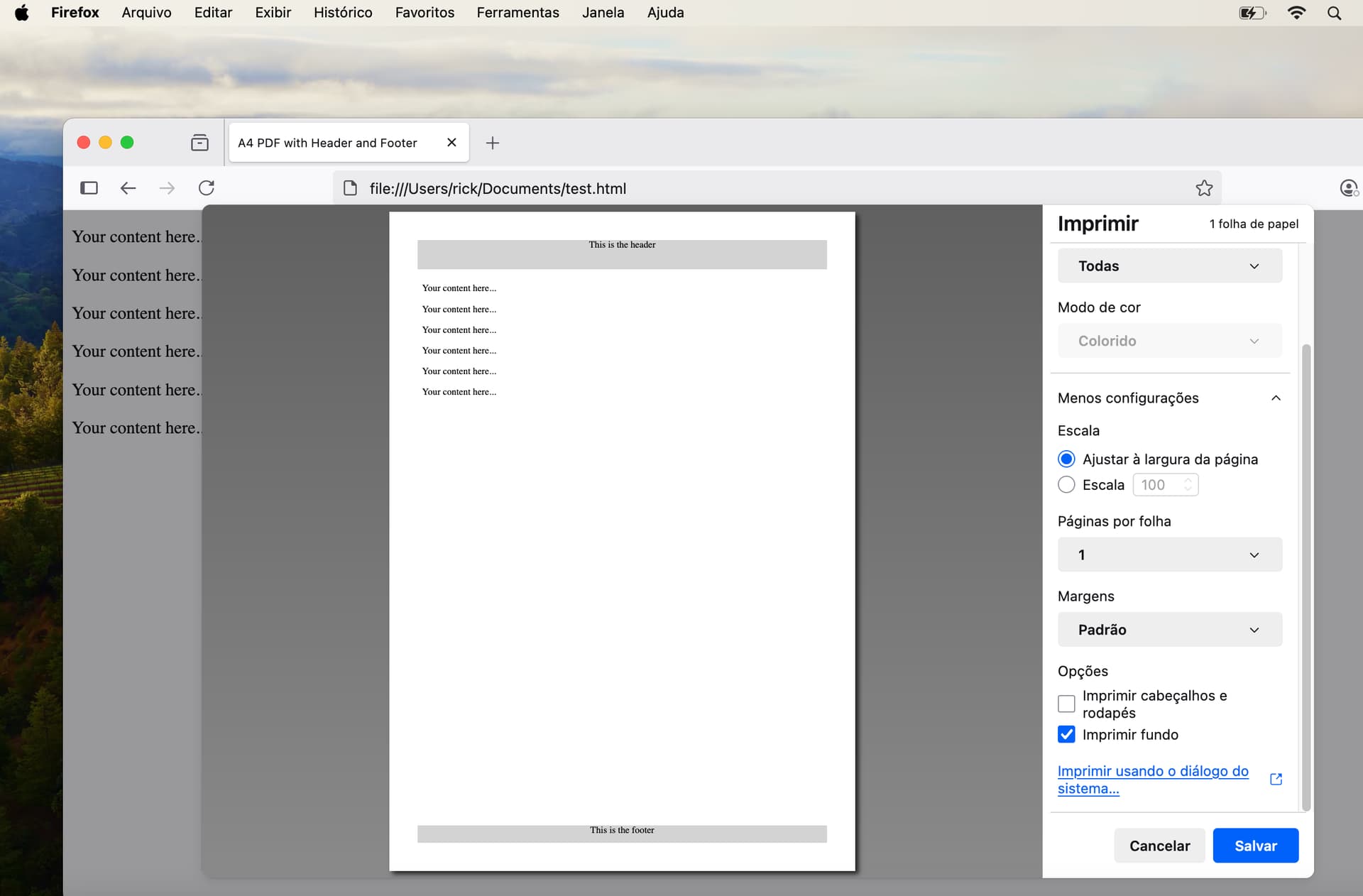Enable Imprimir cabeçalhos e rodapés checkbox
Viewport: 1363px width, 896px height.
(x=1066, y=704)
